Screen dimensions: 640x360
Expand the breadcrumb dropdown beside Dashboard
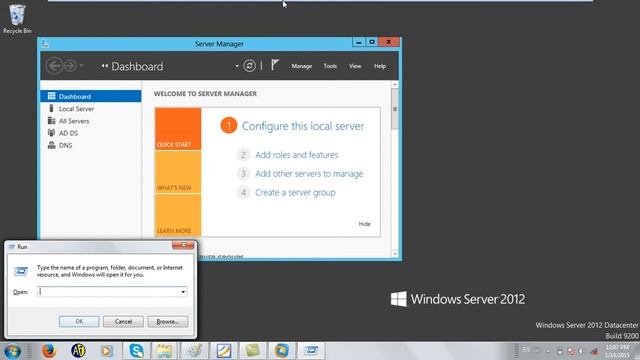pos(237,66)
